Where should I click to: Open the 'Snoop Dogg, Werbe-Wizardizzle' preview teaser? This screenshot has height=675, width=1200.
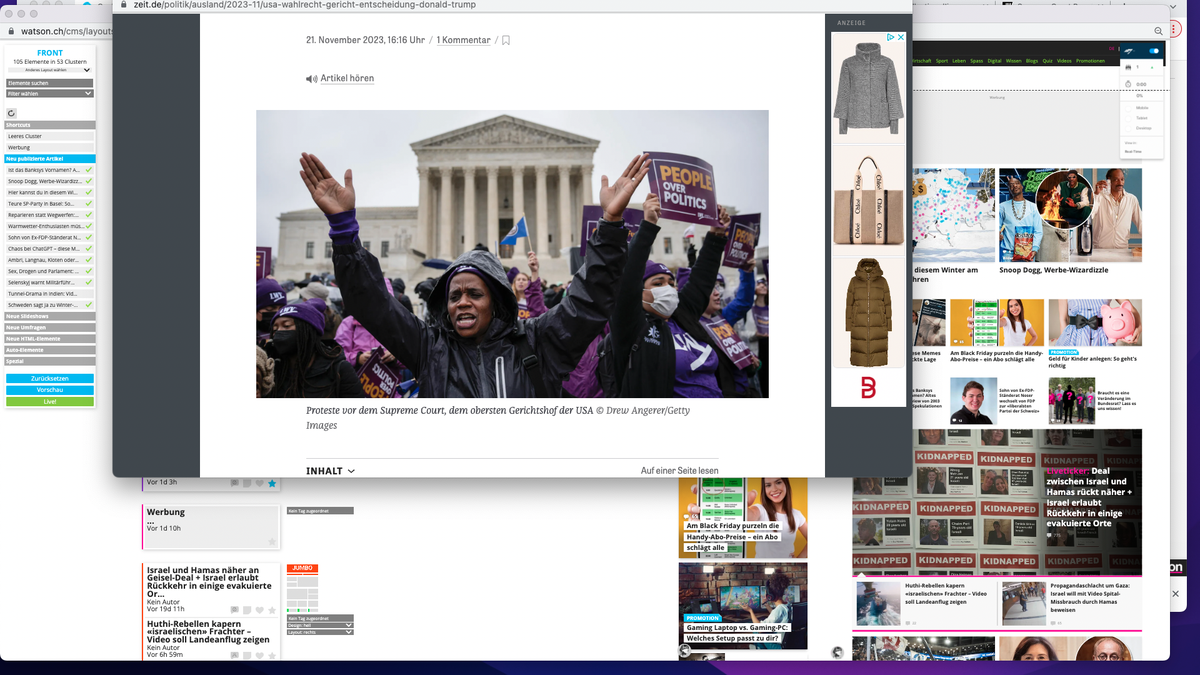click(x=1070, y=222)
